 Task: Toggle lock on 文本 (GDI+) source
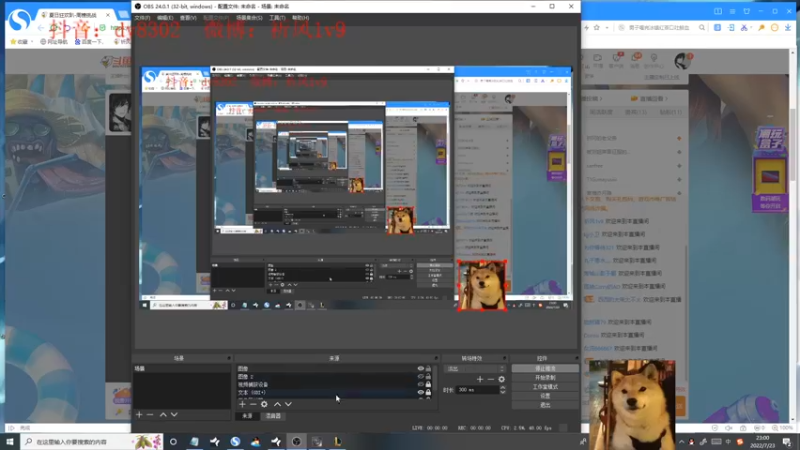click(428, 392)
